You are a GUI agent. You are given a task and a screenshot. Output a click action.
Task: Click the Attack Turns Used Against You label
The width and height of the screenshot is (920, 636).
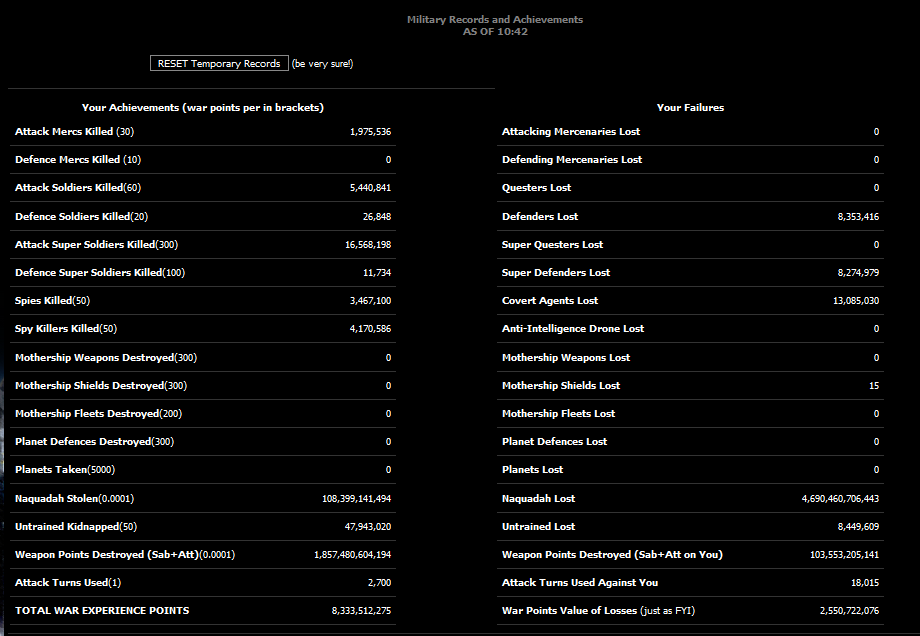[x=579, y=583]
